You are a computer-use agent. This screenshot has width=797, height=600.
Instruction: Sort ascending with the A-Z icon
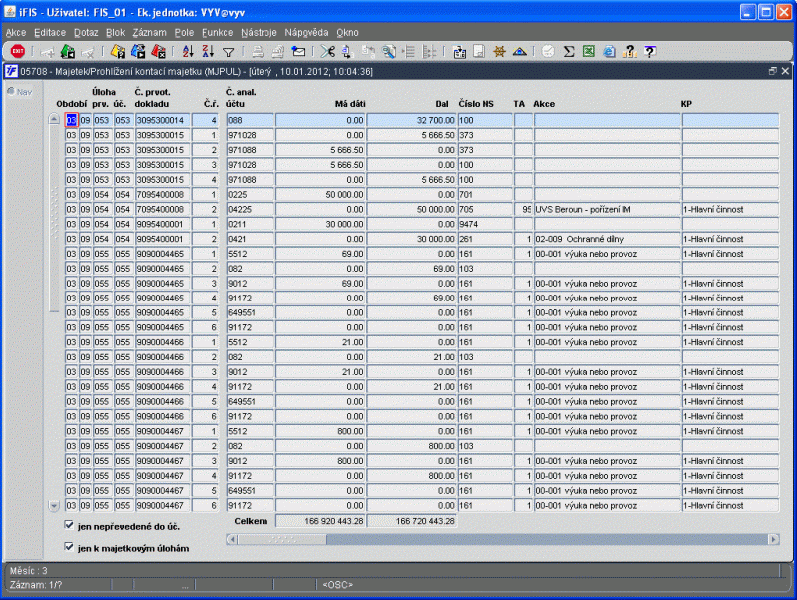pyautogui.click(x=188, y=51)
